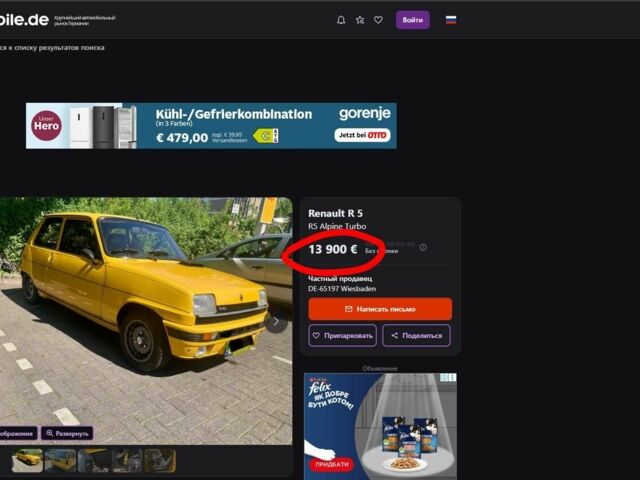Screen dimensions: 640x480
Task: Go back to search results list link
Action: click(52, 48)
